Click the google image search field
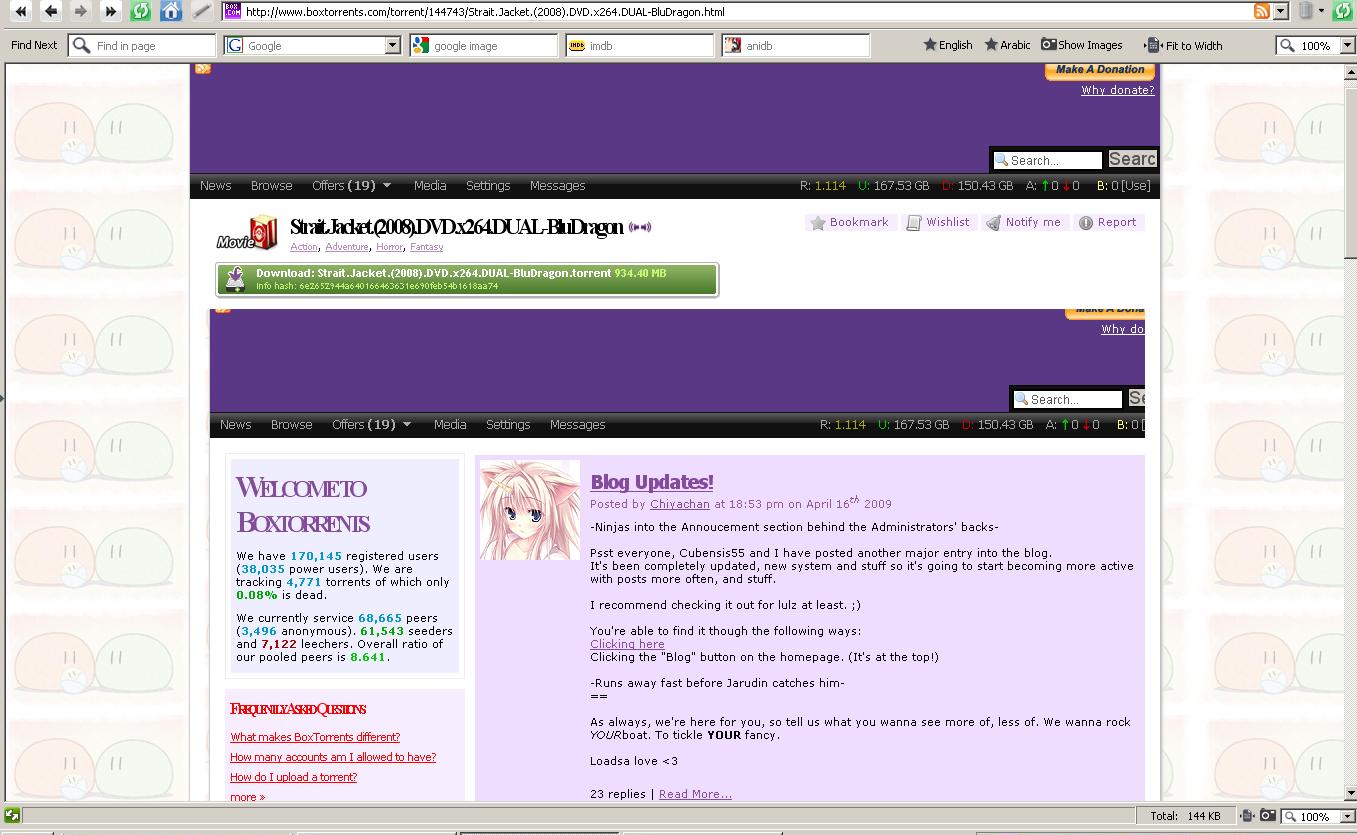1357x835 pixels. (x=484, y=45)
